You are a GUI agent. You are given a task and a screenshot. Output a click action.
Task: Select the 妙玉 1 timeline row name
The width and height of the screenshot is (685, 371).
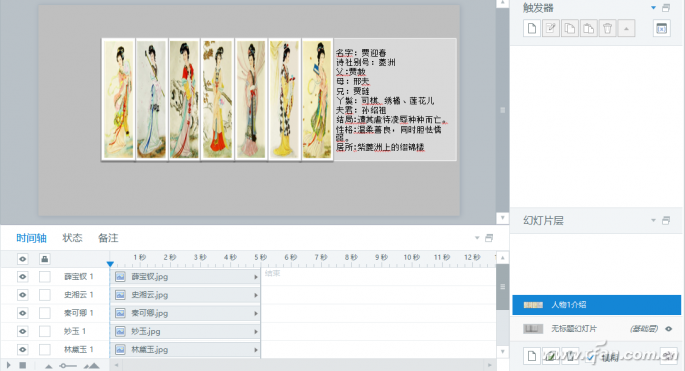(x=75, y=332)
